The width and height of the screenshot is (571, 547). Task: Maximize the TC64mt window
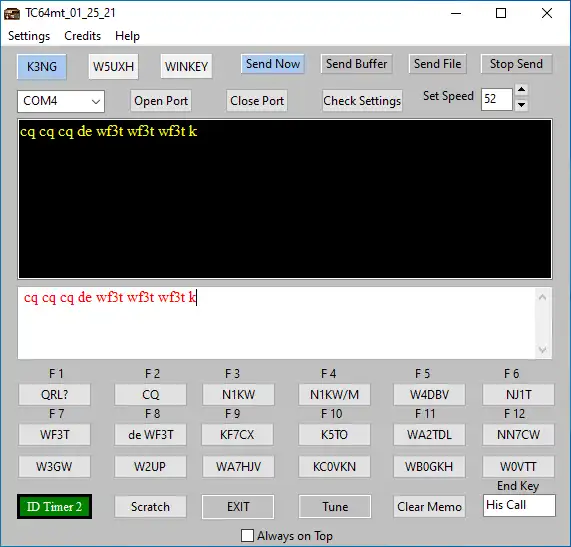click(501, 13)
